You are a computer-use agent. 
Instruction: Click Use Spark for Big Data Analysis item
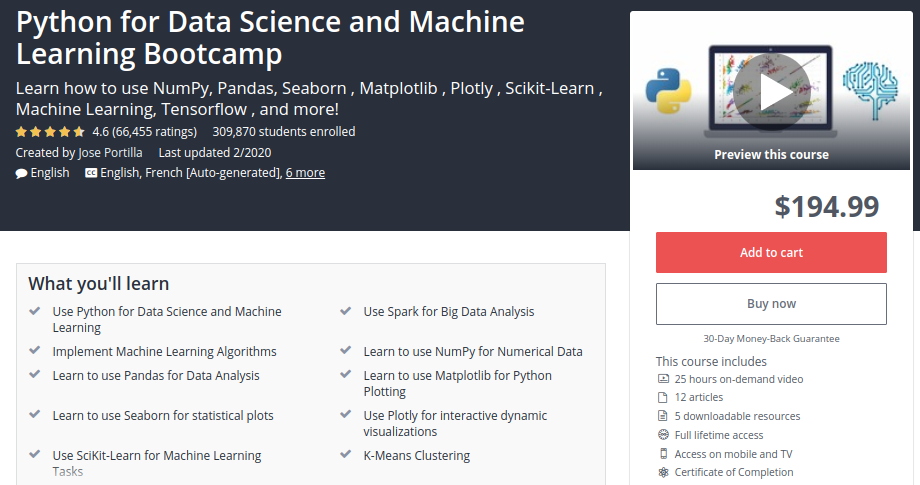(449, 312)
